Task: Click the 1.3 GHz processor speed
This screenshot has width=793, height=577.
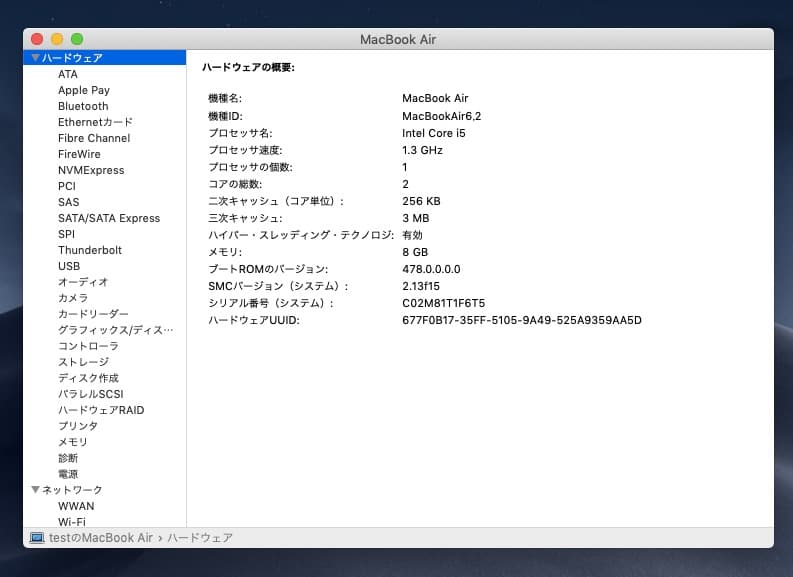Action: click(x=422, y=150)
